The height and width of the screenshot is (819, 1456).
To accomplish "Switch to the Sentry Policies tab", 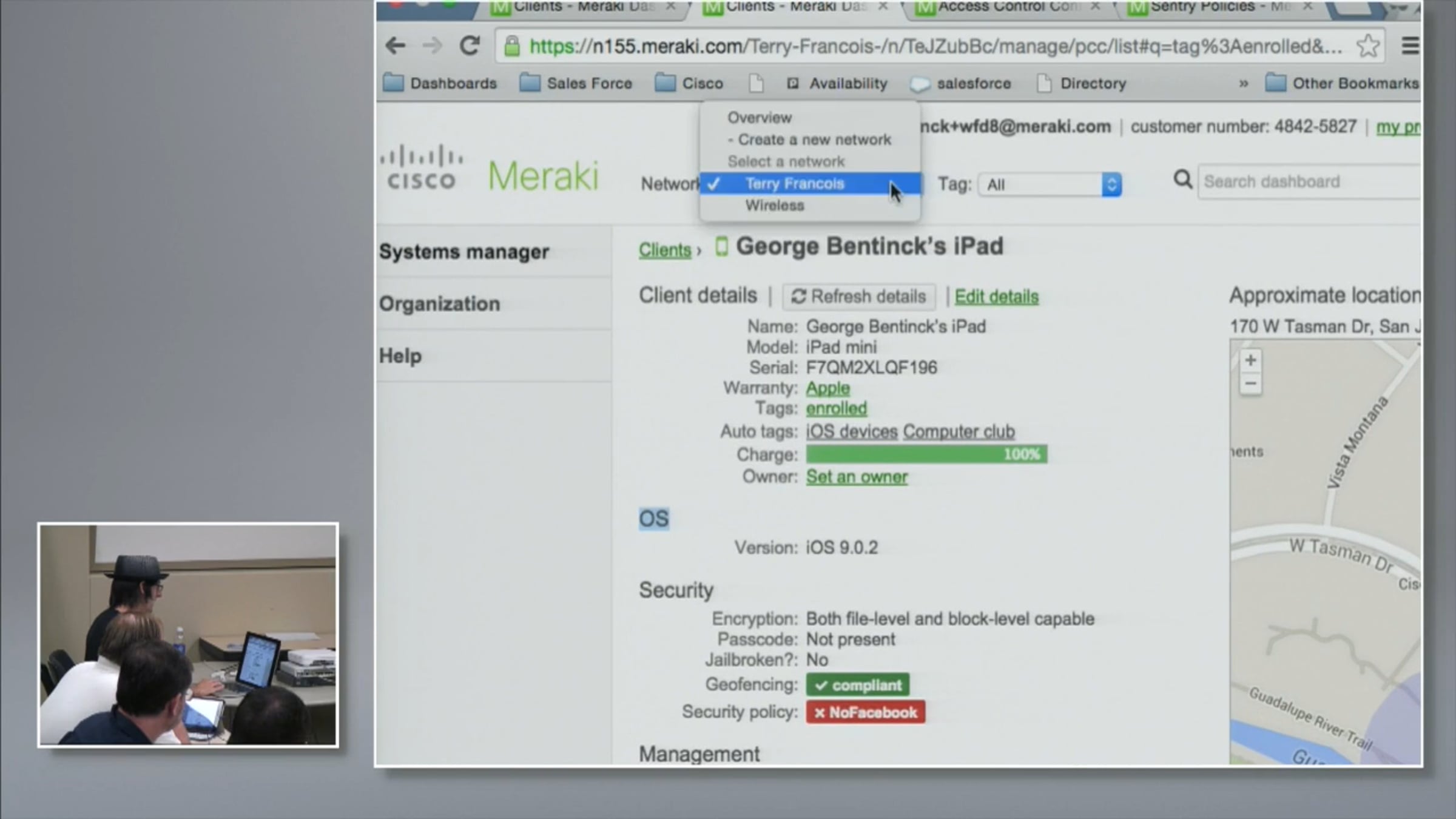I will 1221,8.
